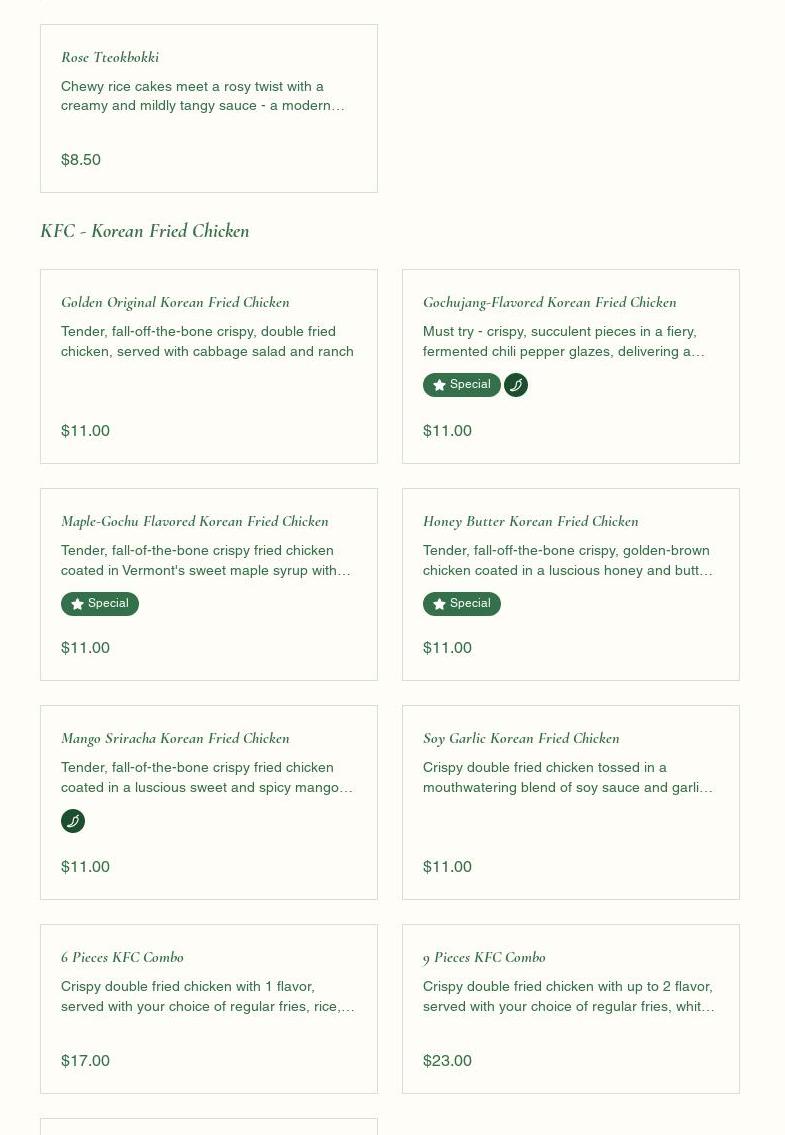
Task: Select the Gochujang-Flavored Korean Fried Chicken title
Action: coord(549,302)
